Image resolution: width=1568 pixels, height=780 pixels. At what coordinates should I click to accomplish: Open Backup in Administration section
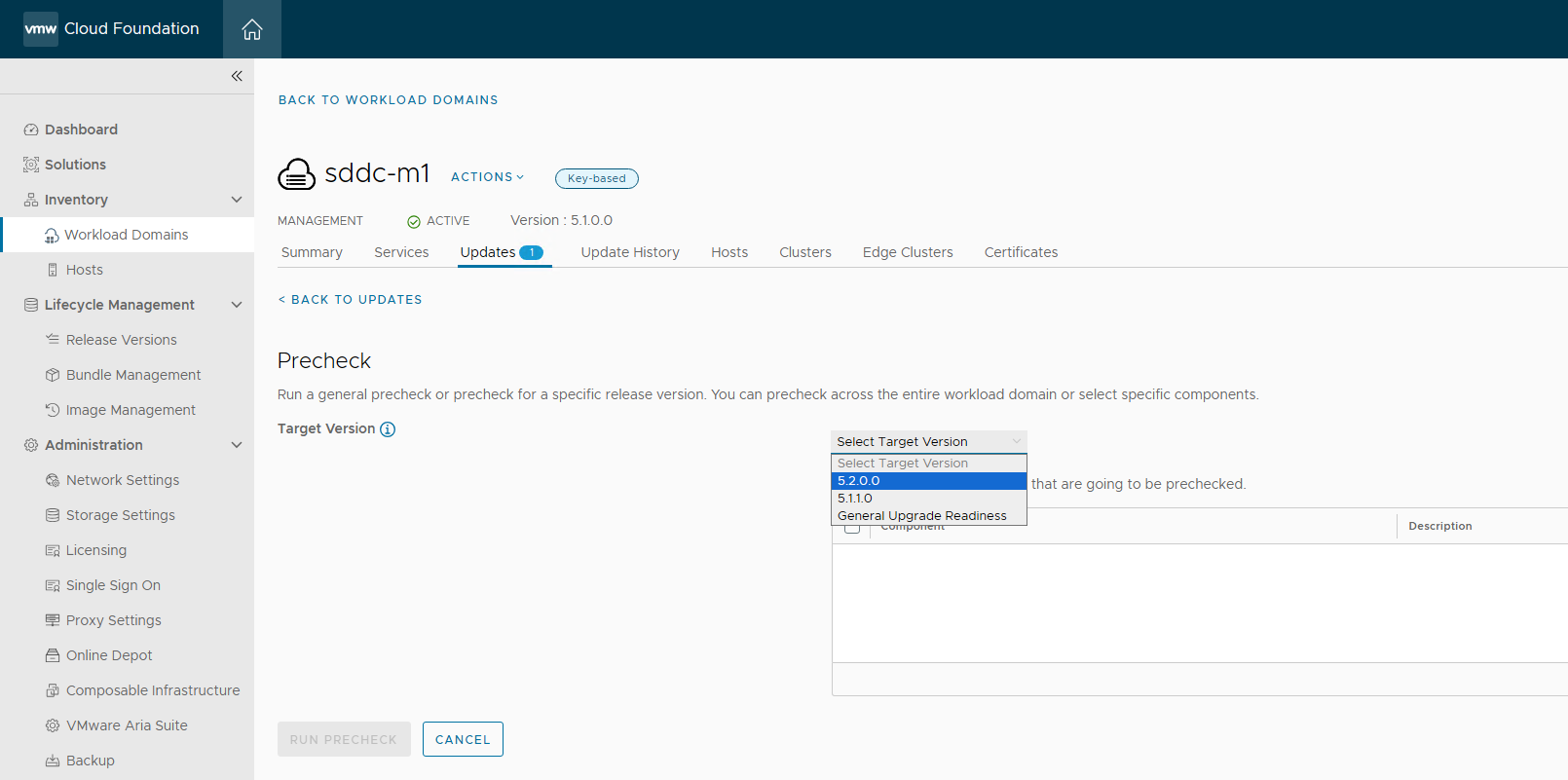(90, 761)
